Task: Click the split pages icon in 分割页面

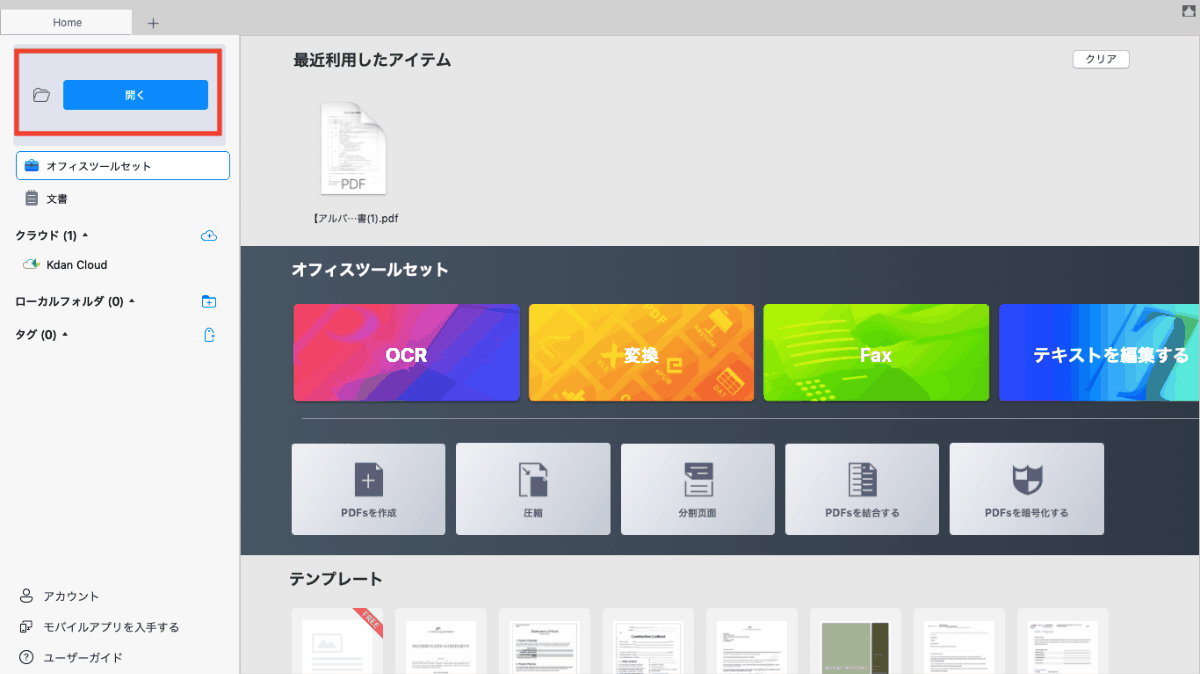Action: point(698,480)
